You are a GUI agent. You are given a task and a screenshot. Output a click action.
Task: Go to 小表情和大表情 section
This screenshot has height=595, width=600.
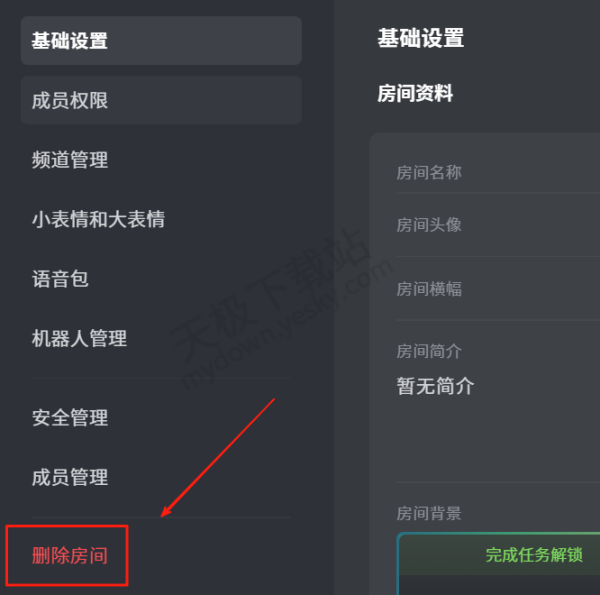click(x=98, y=219)
